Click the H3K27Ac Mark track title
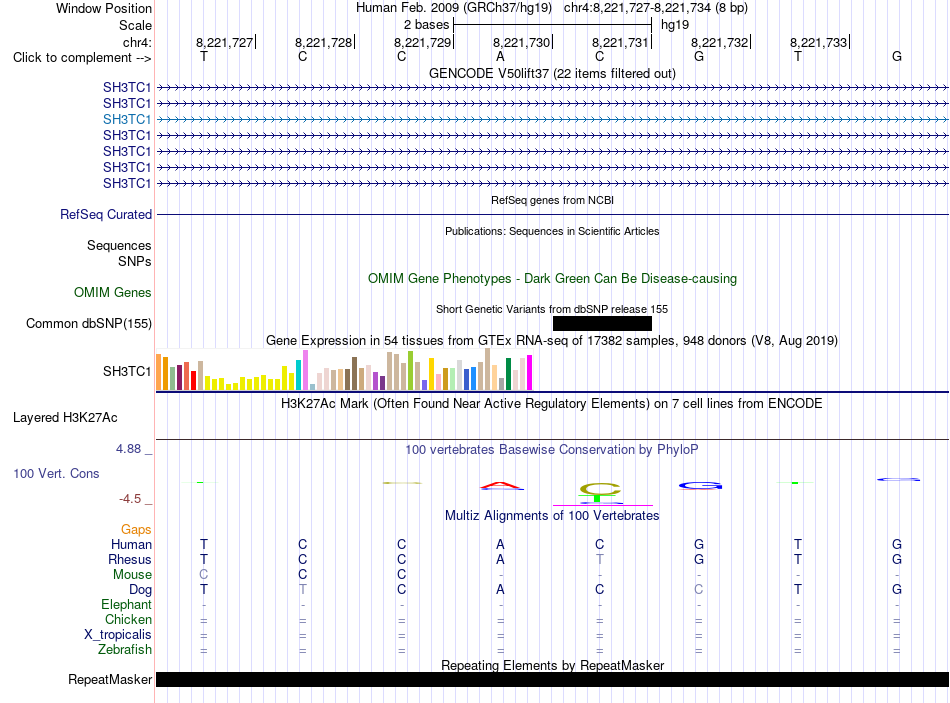The image size is (950, 703). pos(552,404)
